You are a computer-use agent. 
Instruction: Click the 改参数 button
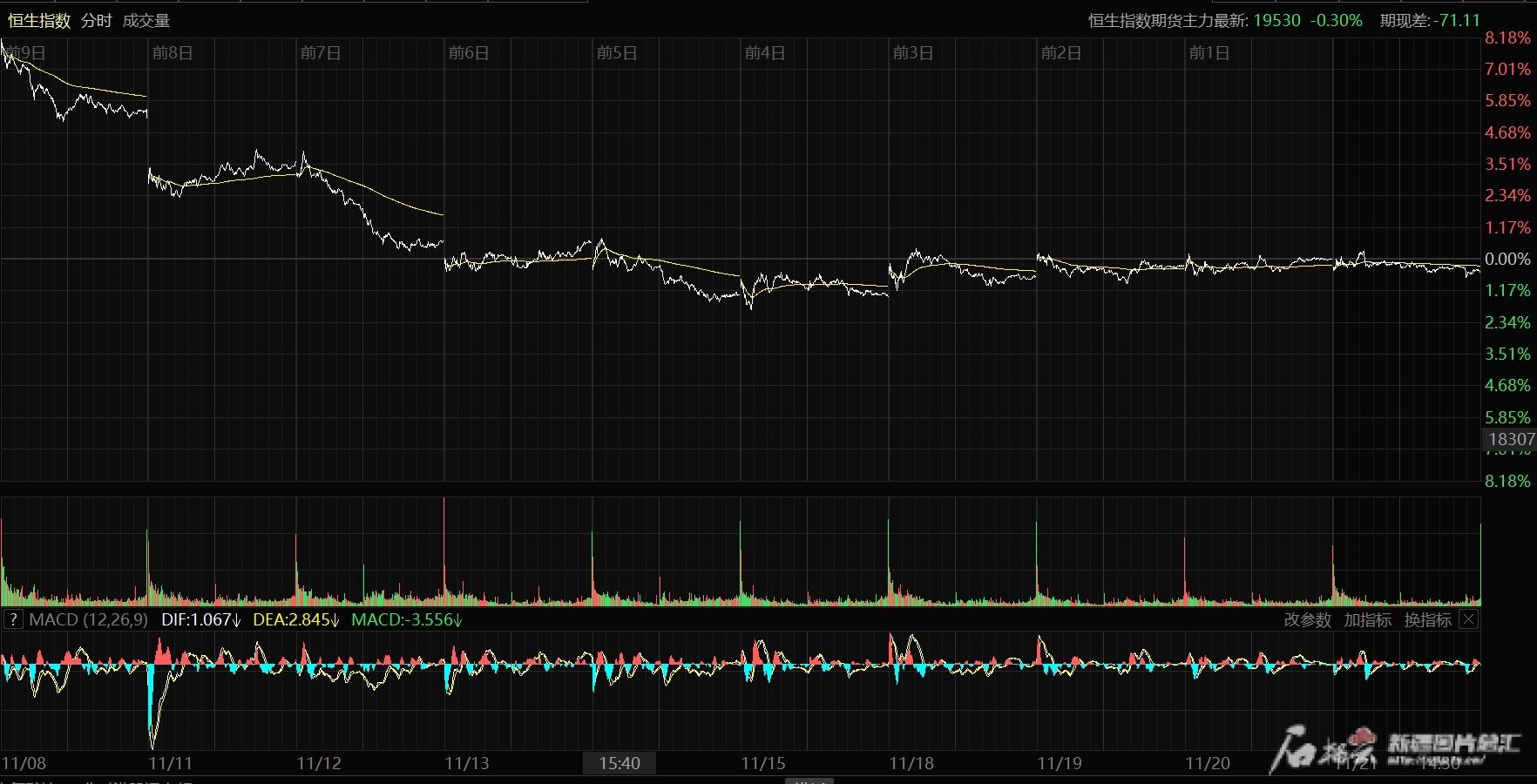click(1308, 619)
